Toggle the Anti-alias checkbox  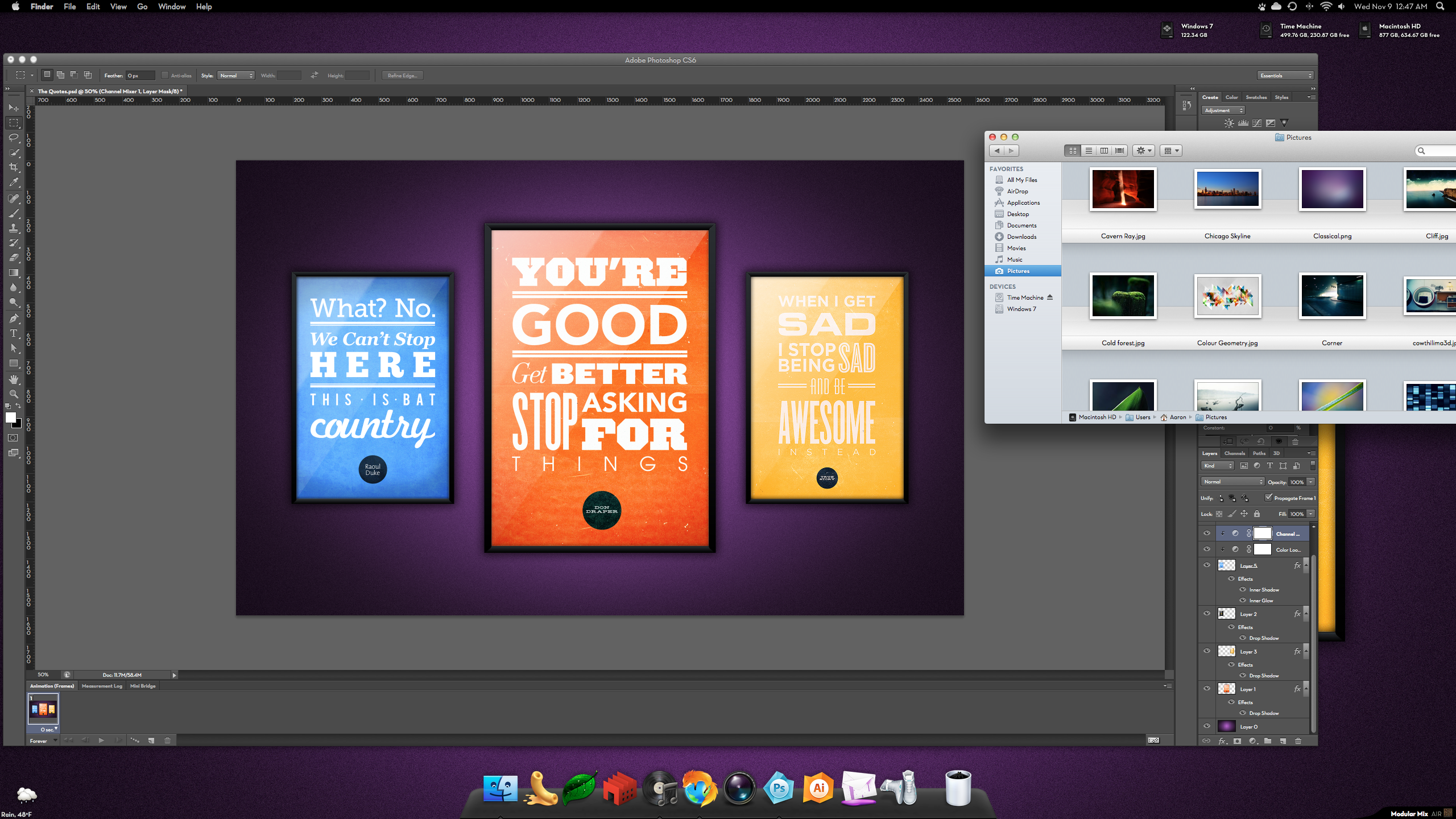(x=165, y=76)
